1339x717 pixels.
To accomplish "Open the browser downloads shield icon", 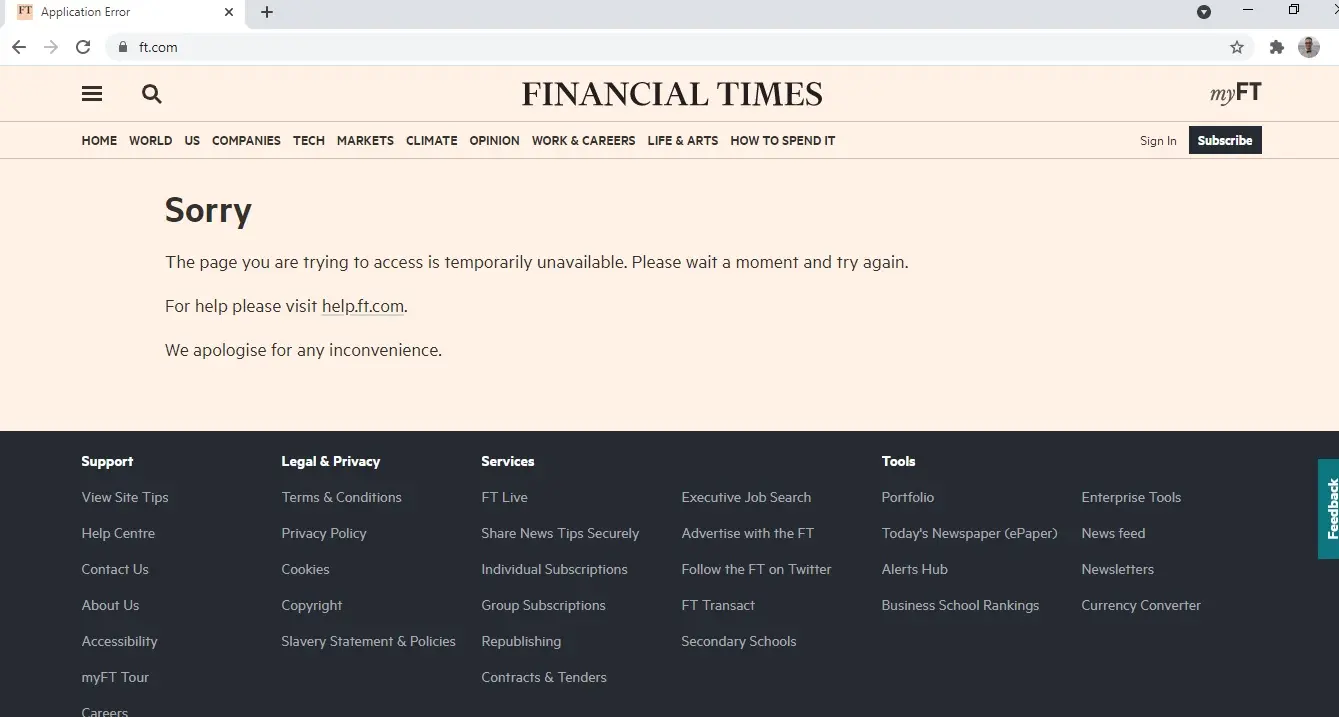I will click(1204, 12).
